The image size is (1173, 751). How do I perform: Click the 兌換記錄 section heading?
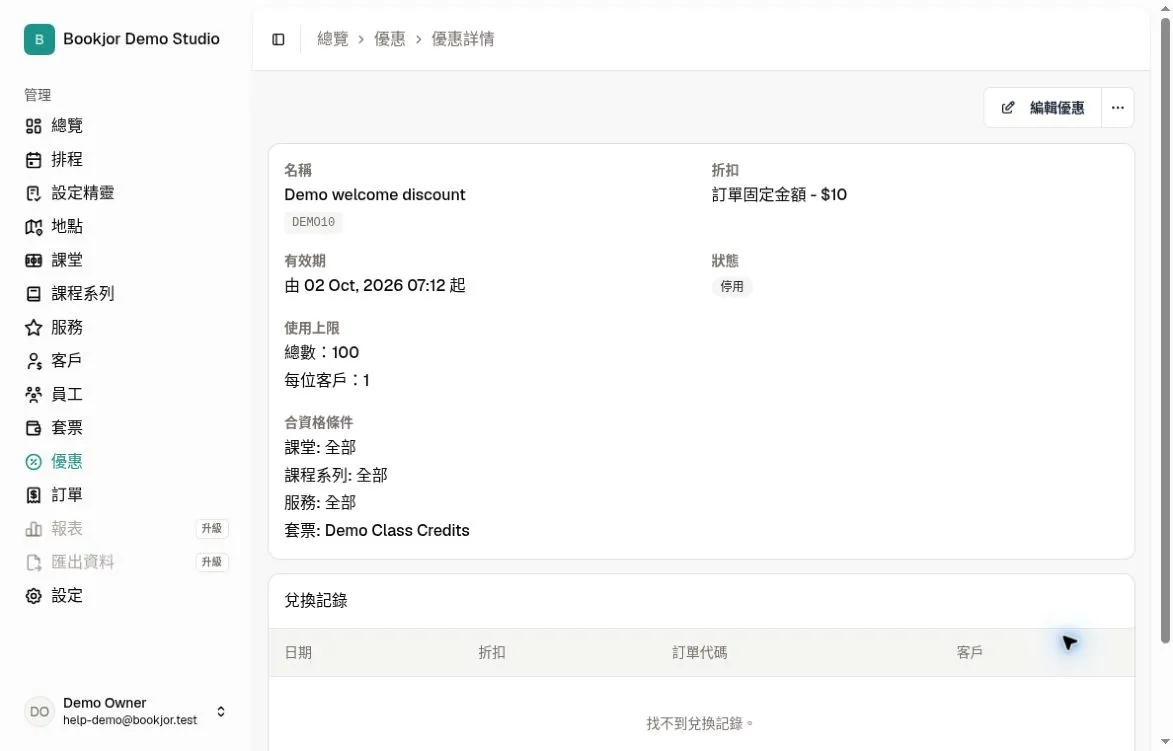coord(316,601)
